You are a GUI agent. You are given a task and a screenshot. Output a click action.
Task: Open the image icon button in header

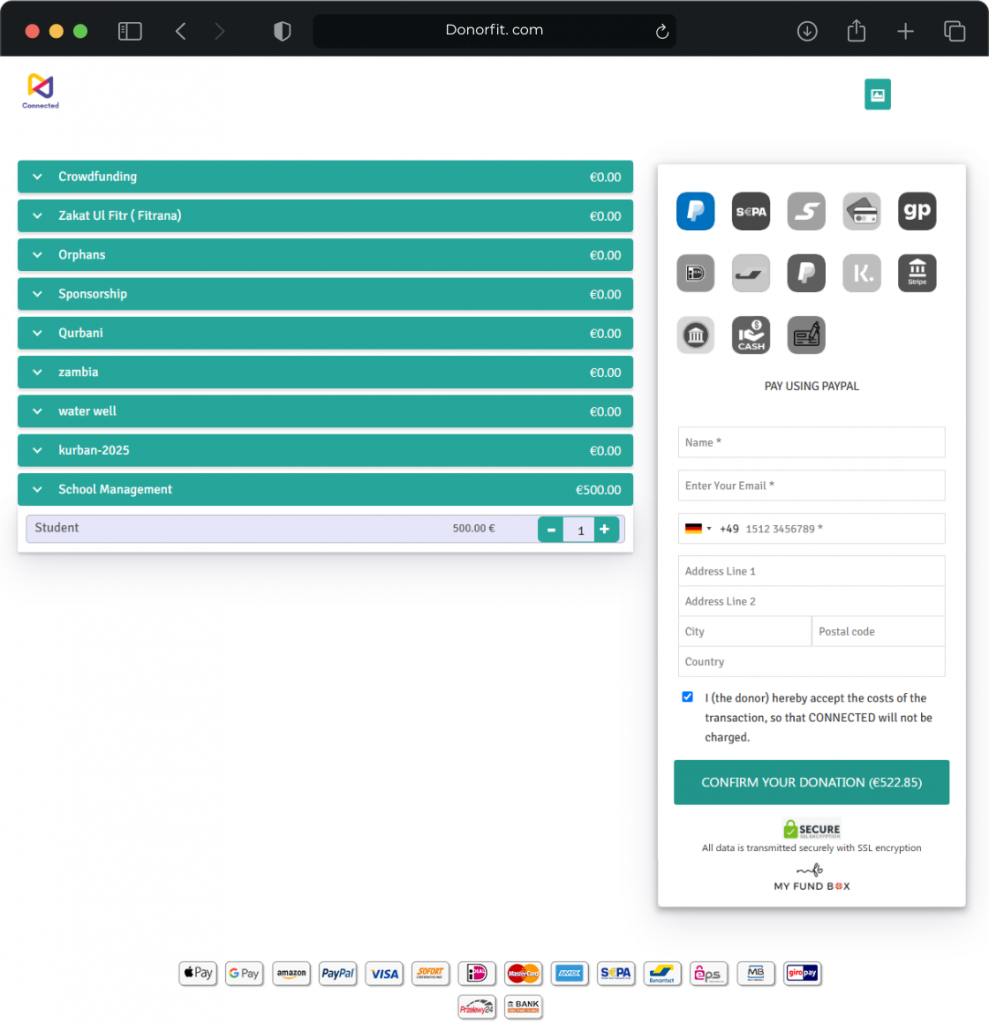pyautogui.click(x=877, y=95)
